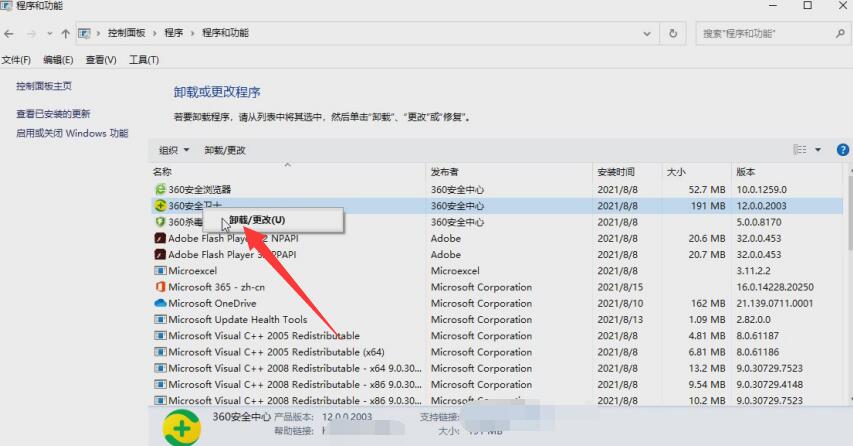The height and width of the screenshot is (446, 853).
Task: Select the Microsoft 365 - zh-cn row
Action: pyautogui.click(x=496, y=287)
